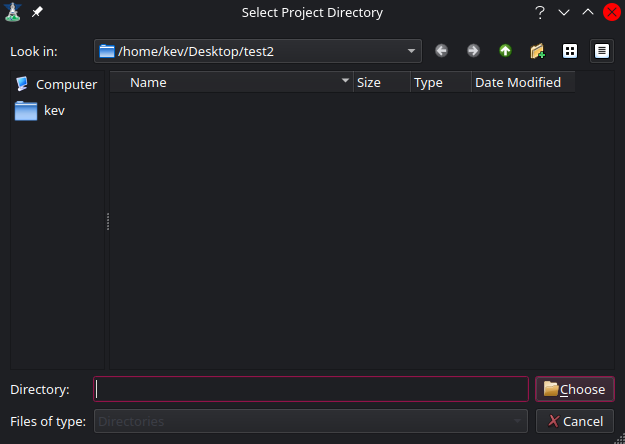This screenshot has width=625, height=444.
Task: Click the Back navigation arrow
Action: [x=441, y=51]
